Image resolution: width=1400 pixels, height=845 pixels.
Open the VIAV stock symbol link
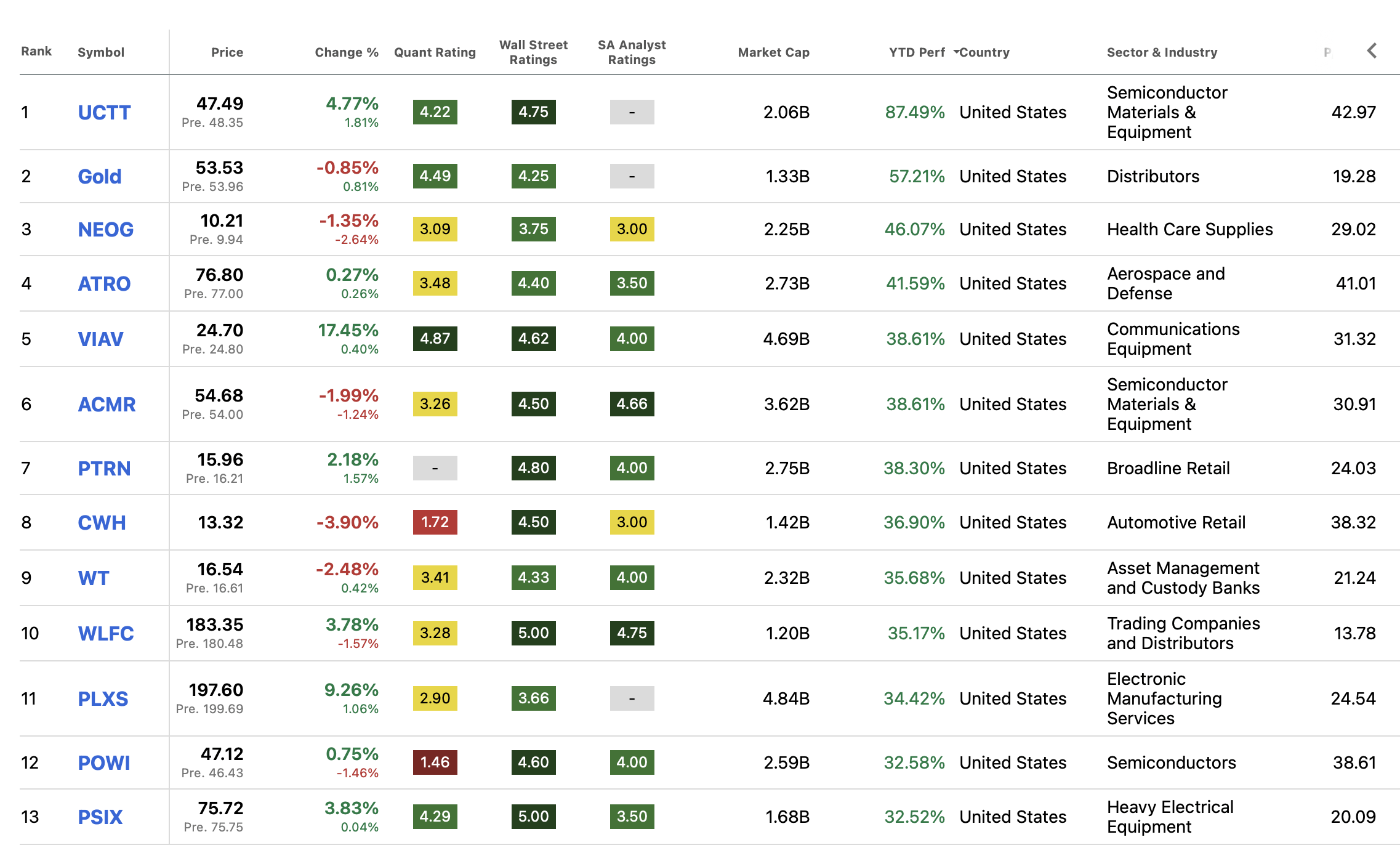(100, 339)
